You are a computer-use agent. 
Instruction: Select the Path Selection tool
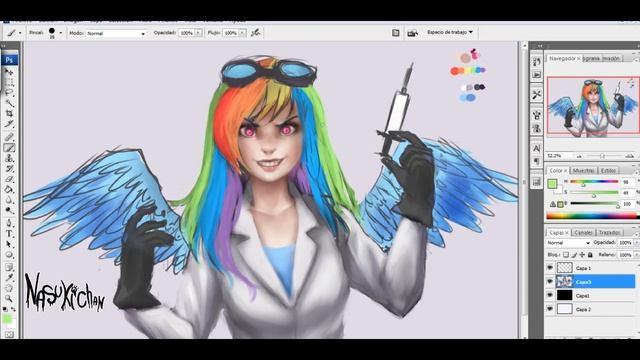(x=9, y=244)
